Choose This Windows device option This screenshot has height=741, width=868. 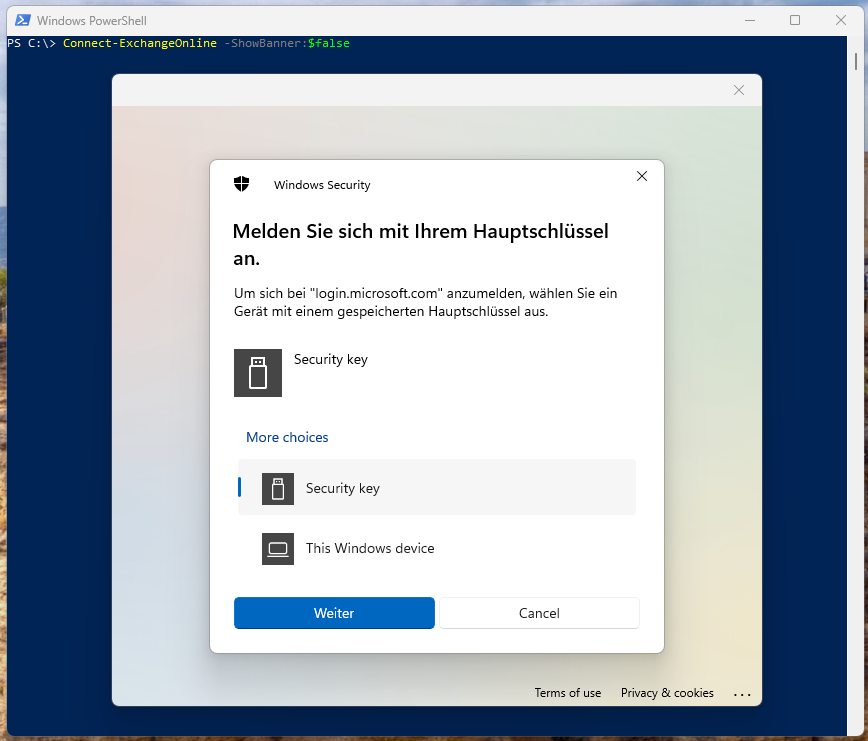coord(437,548)
